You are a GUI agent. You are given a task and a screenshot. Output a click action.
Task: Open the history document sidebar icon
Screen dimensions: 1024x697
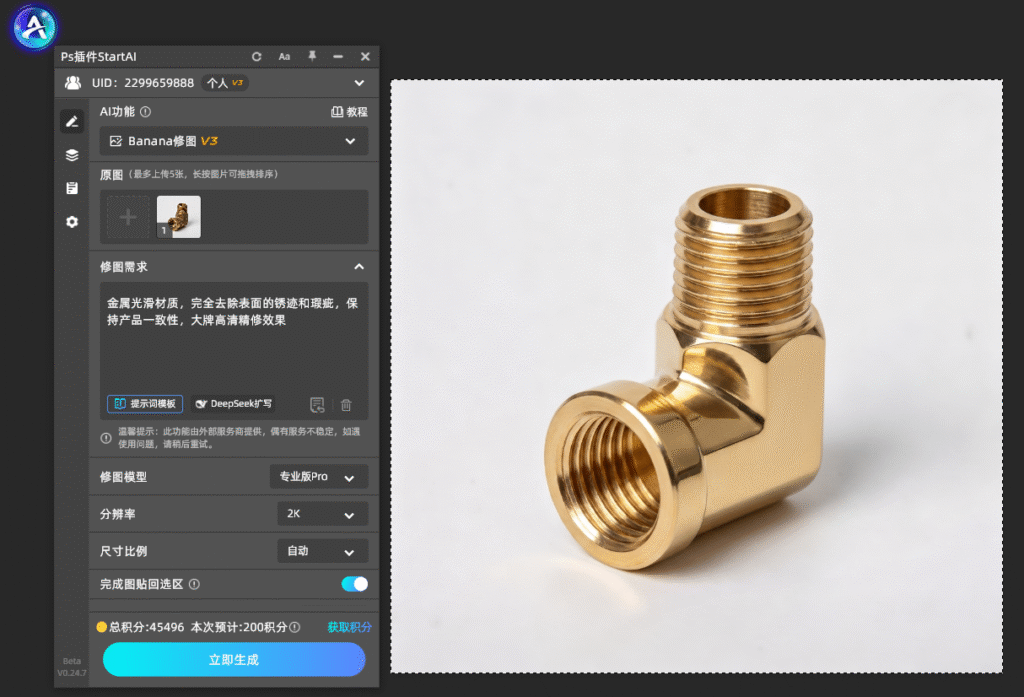(x=72, y=188)
